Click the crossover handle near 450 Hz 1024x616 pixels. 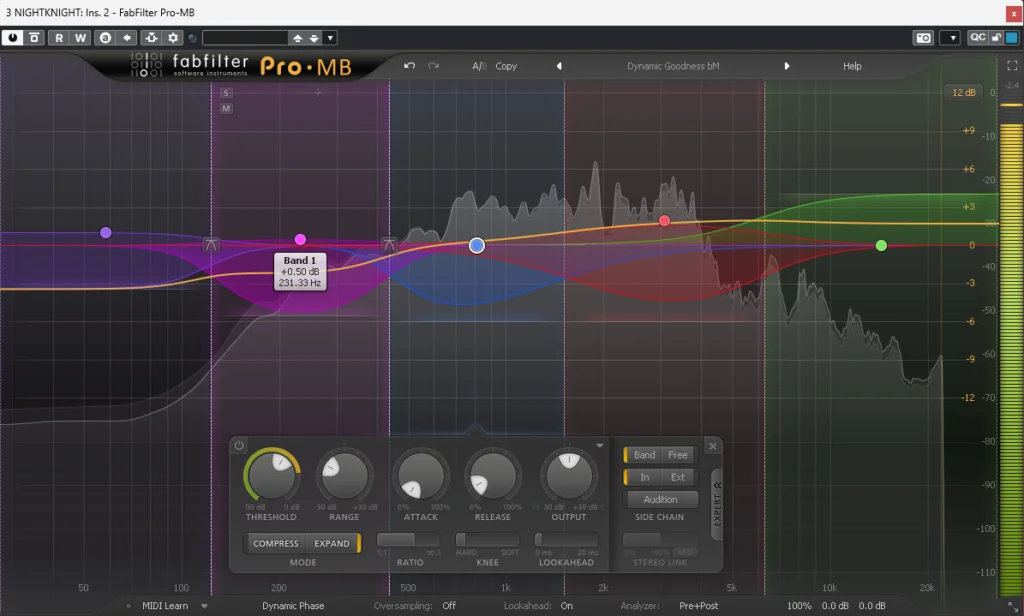(x=389, y=246)
